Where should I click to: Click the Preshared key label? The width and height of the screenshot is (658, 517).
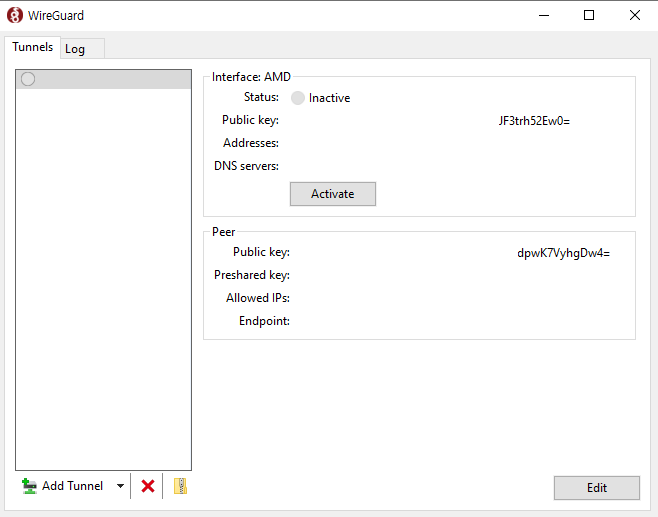(251, 275)
